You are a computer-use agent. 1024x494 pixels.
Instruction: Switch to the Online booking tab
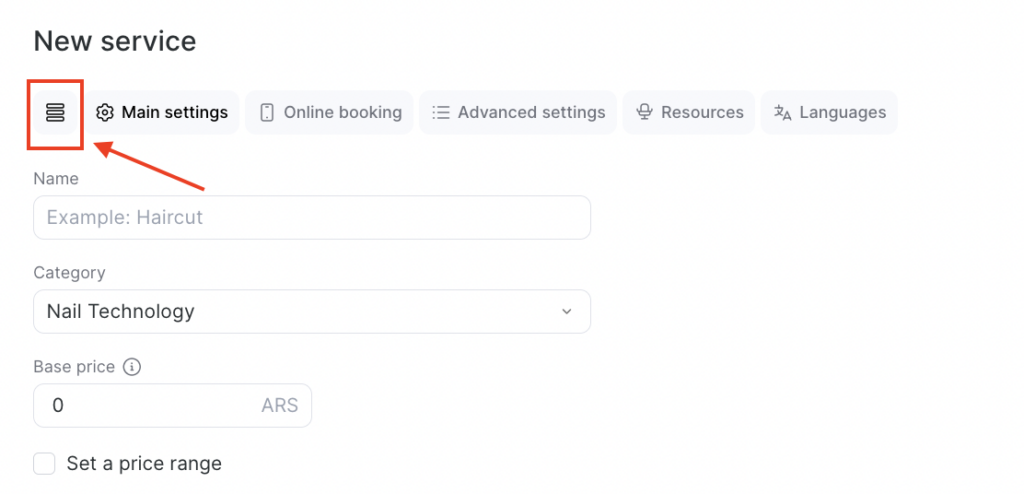pyautogui.click(x=342, y=113)
